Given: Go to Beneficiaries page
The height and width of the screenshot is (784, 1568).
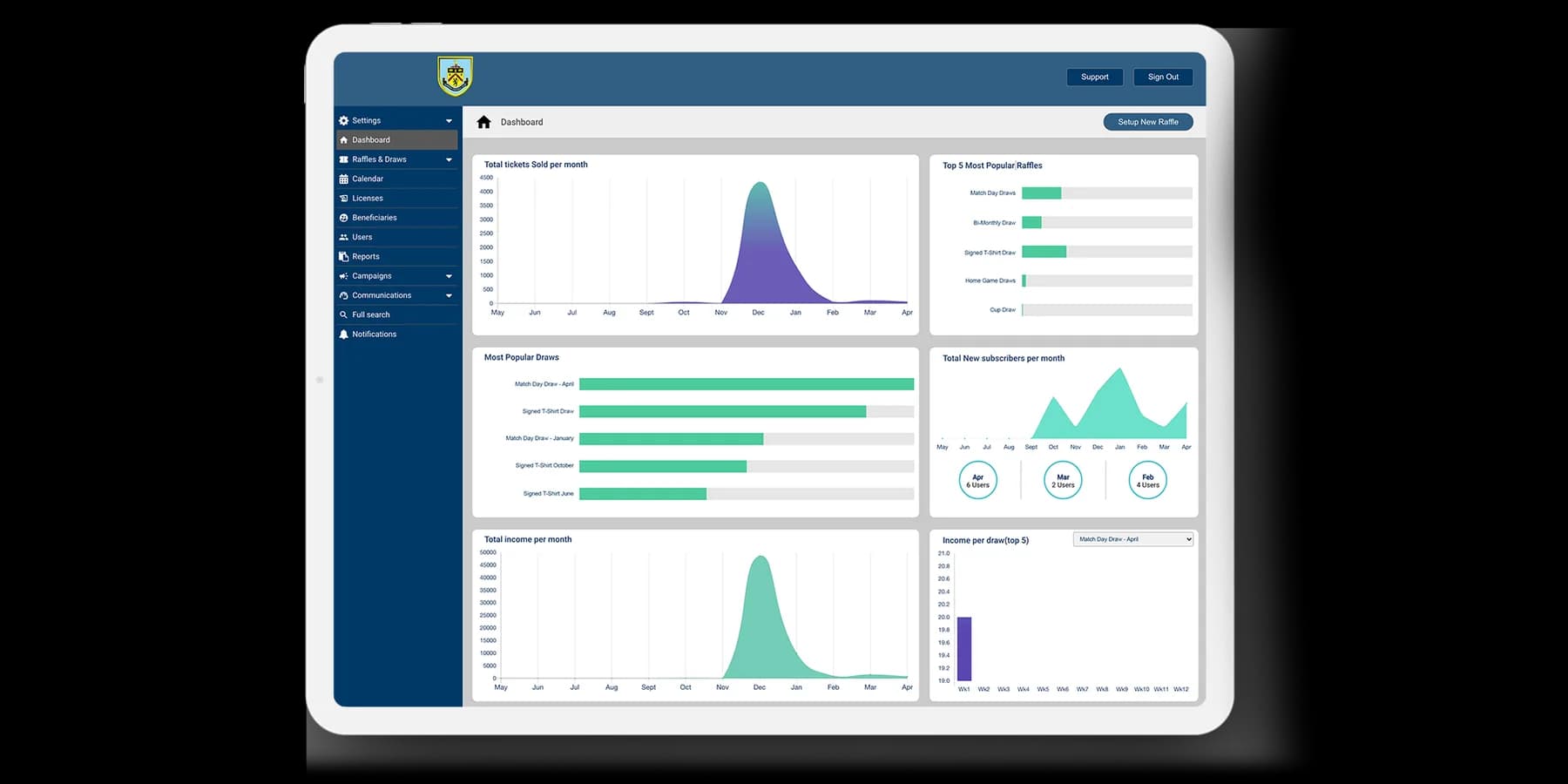Looking at the screenshot, I should click(x=396, y=218).
